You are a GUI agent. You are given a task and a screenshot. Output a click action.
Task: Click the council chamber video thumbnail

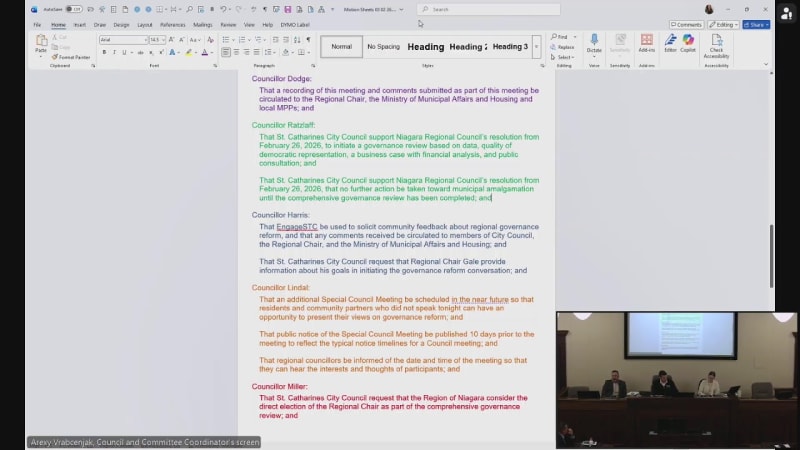click(x=677, y=380)
